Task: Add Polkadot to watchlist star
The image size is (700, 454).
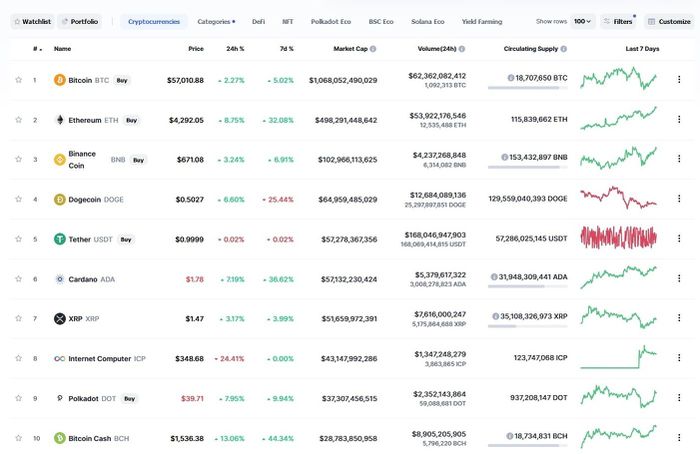Action: tap(18, 398)
